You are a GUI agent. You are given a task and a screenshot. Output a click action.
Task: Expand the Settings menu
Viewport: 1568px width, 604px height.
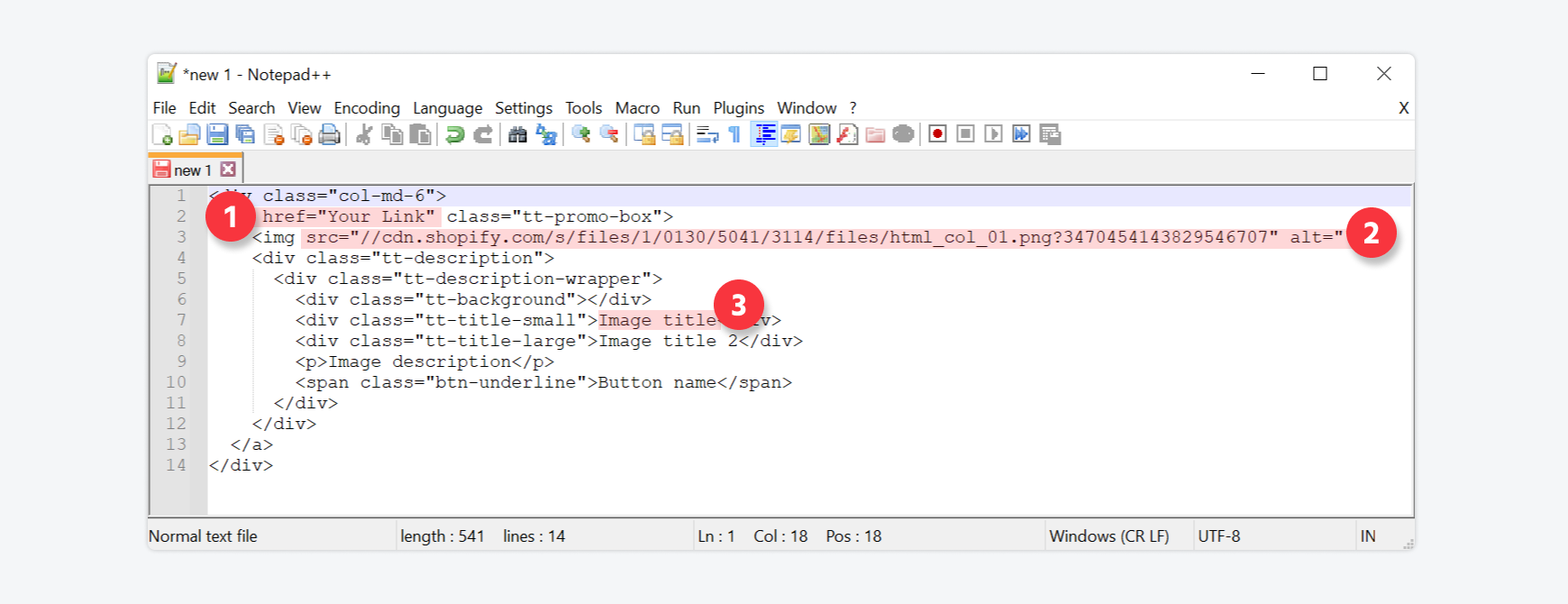pos(523,108)
